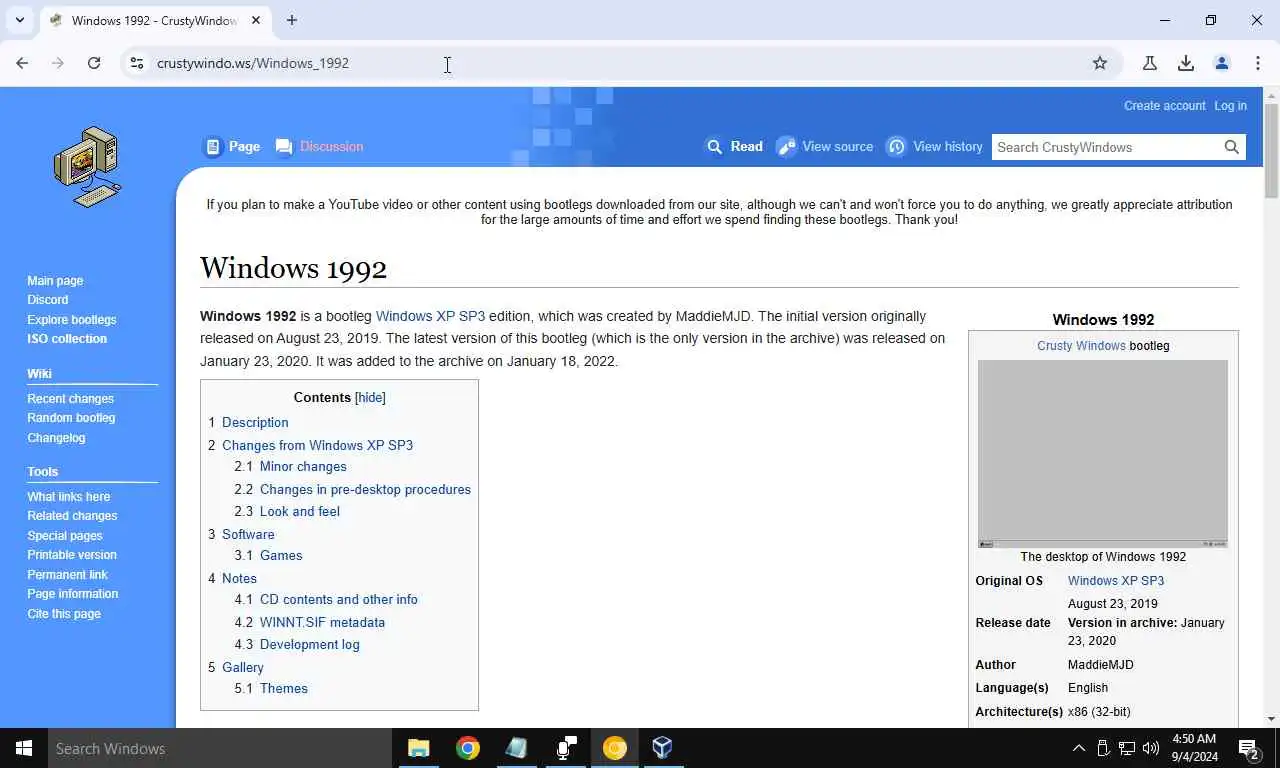The height and width of the screenshot is (768, 1280).
Task: Open the Page information link
Action: pos(73,594)
